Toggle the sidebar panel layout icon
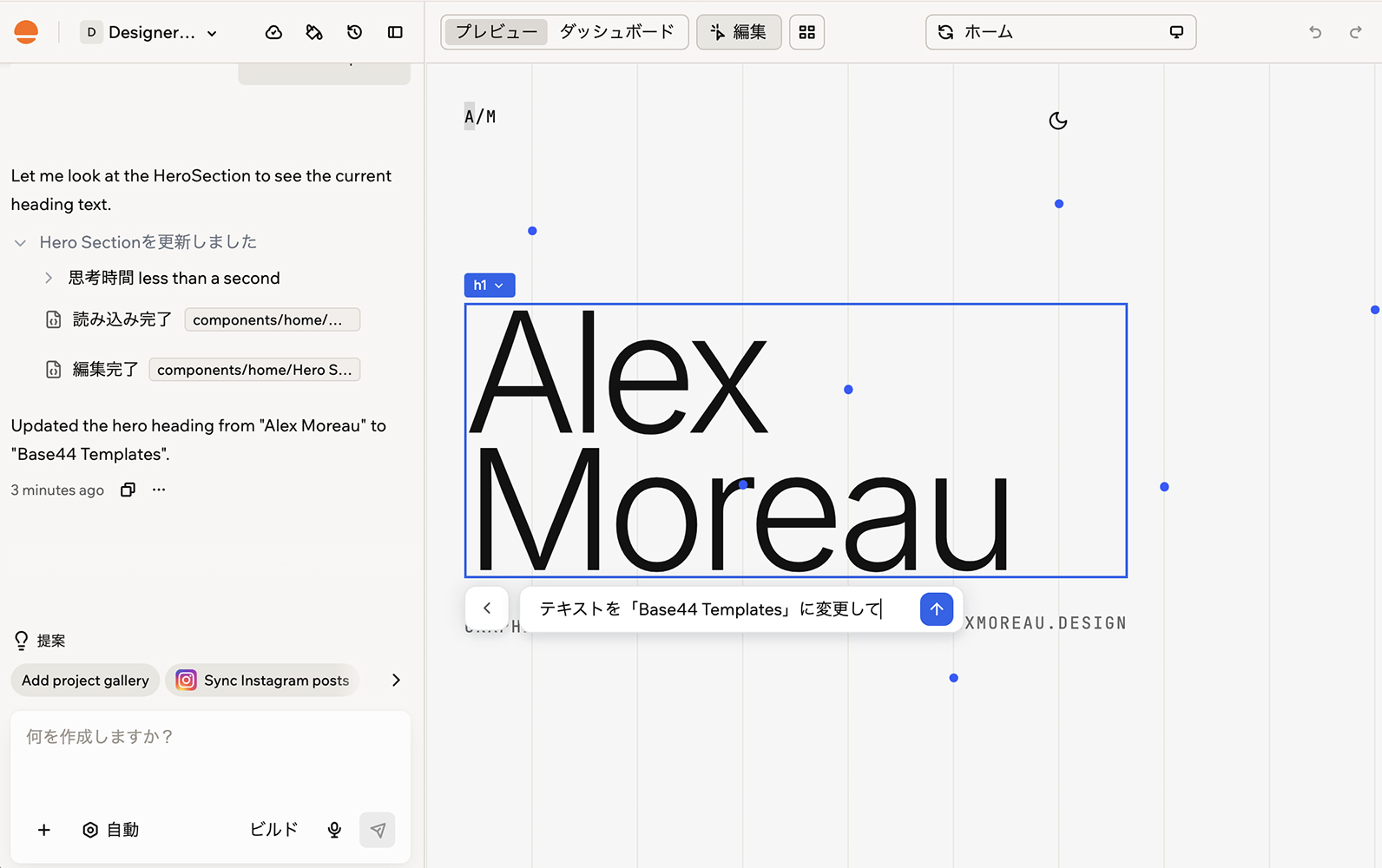The width and height of the screenshot is (1382, 868). point(395,32)
